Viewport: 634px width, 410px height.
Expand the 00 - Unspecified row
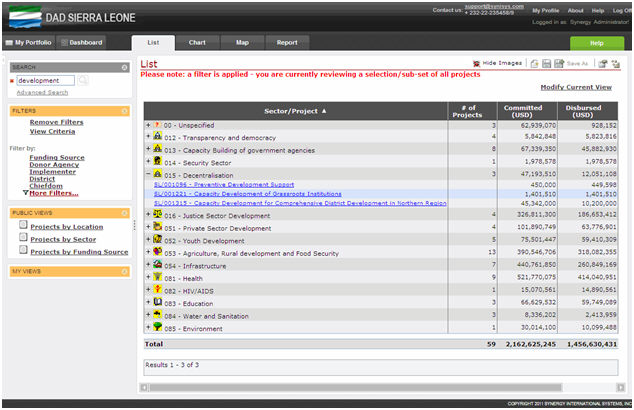pos(148,125)
